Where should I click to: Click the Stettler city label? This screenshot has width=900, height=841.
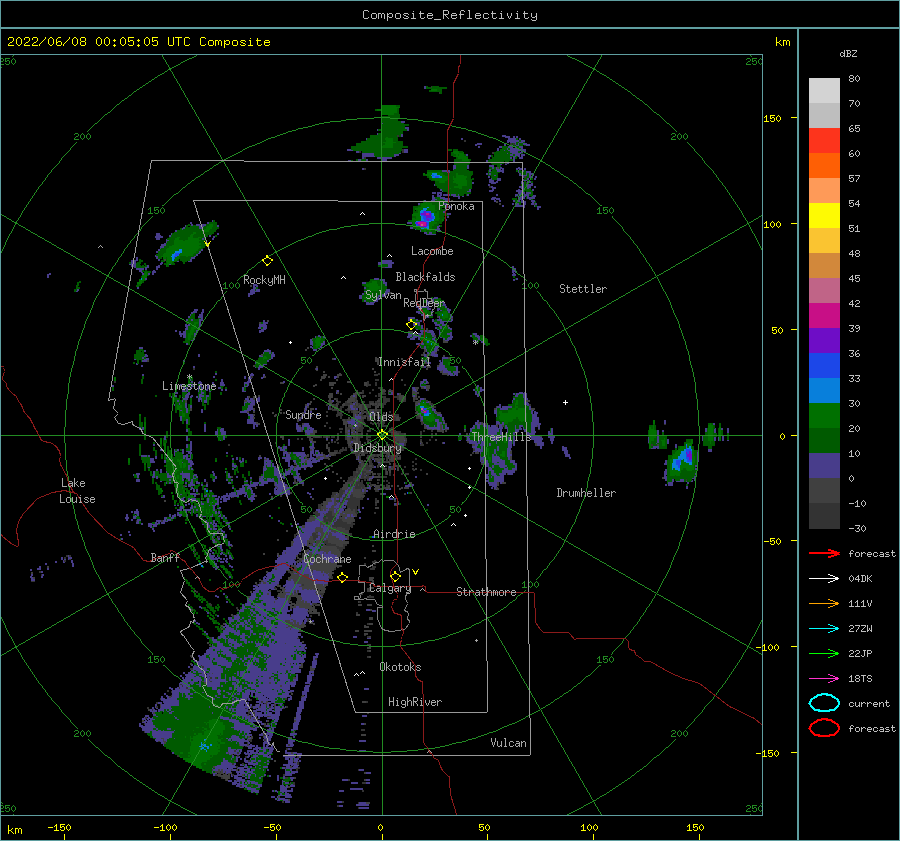point(583,289)
